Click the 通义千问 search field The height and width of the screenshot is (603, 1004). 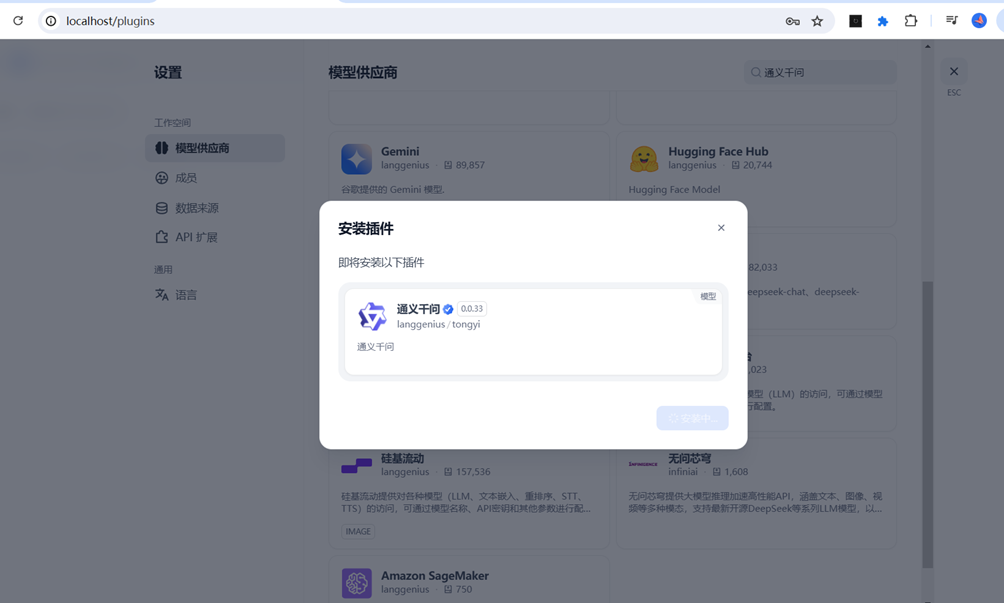(x=820, y=72)
